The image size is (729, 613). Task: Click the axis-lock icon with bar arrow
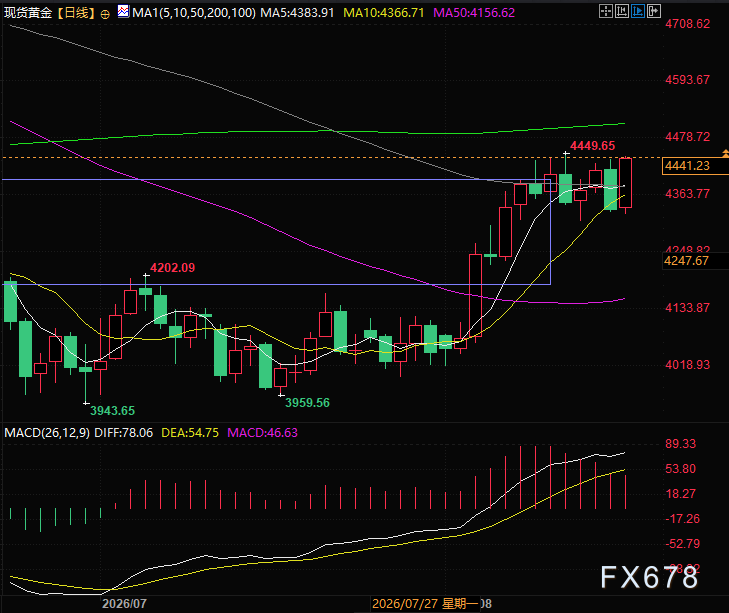click(x=622, y=11)
